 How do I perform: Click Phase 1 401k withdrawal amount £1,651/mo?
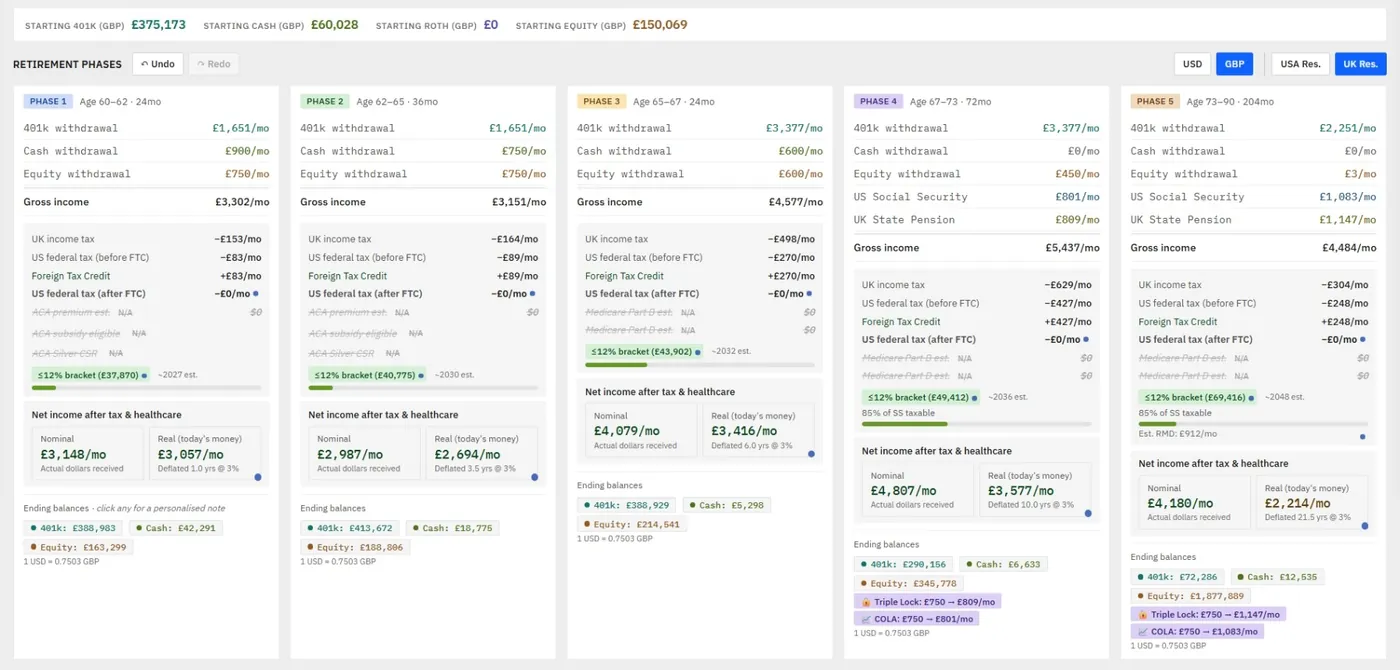coord(241,128)
